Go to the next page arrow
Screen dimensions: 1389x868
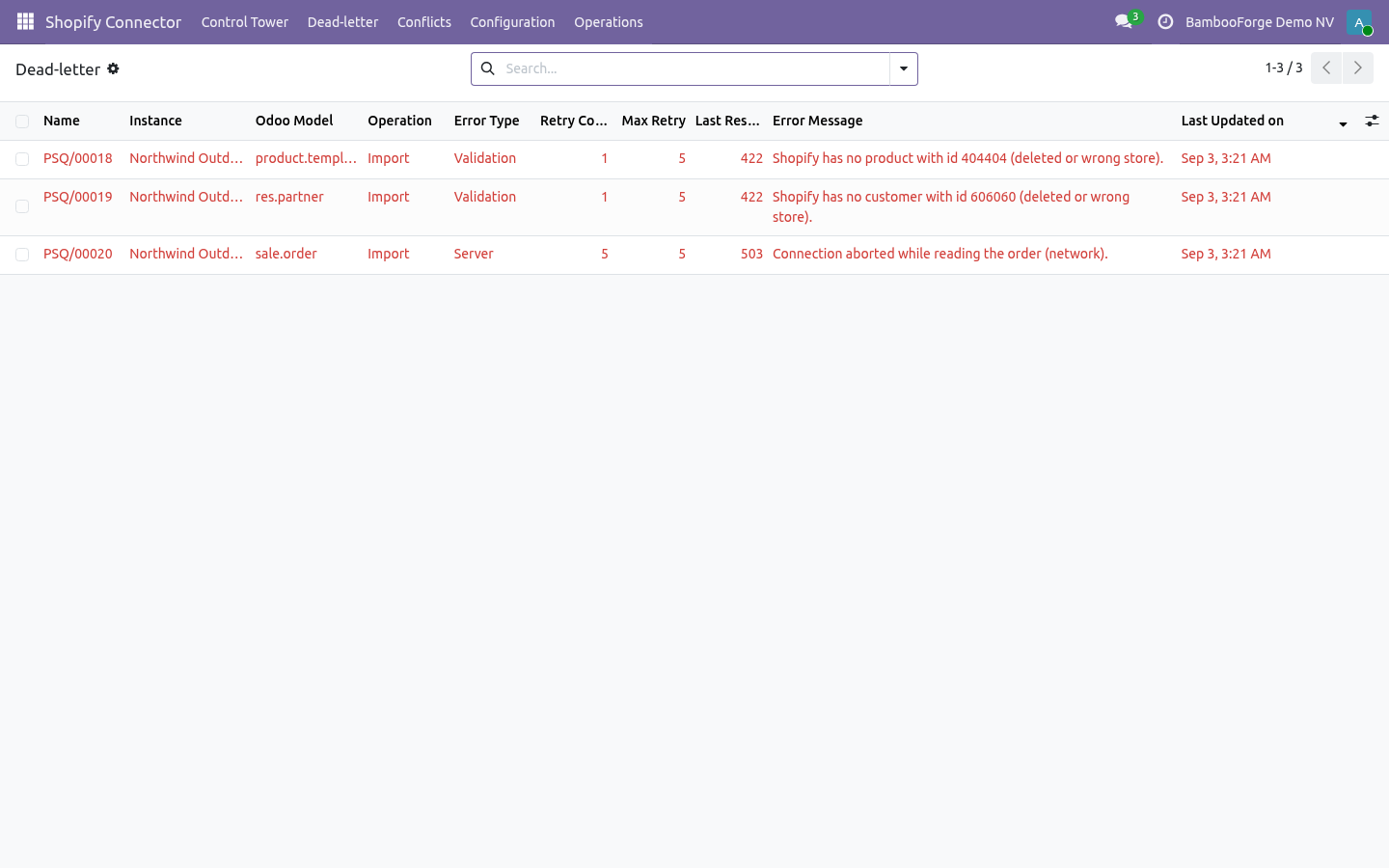click(1358, 68)
